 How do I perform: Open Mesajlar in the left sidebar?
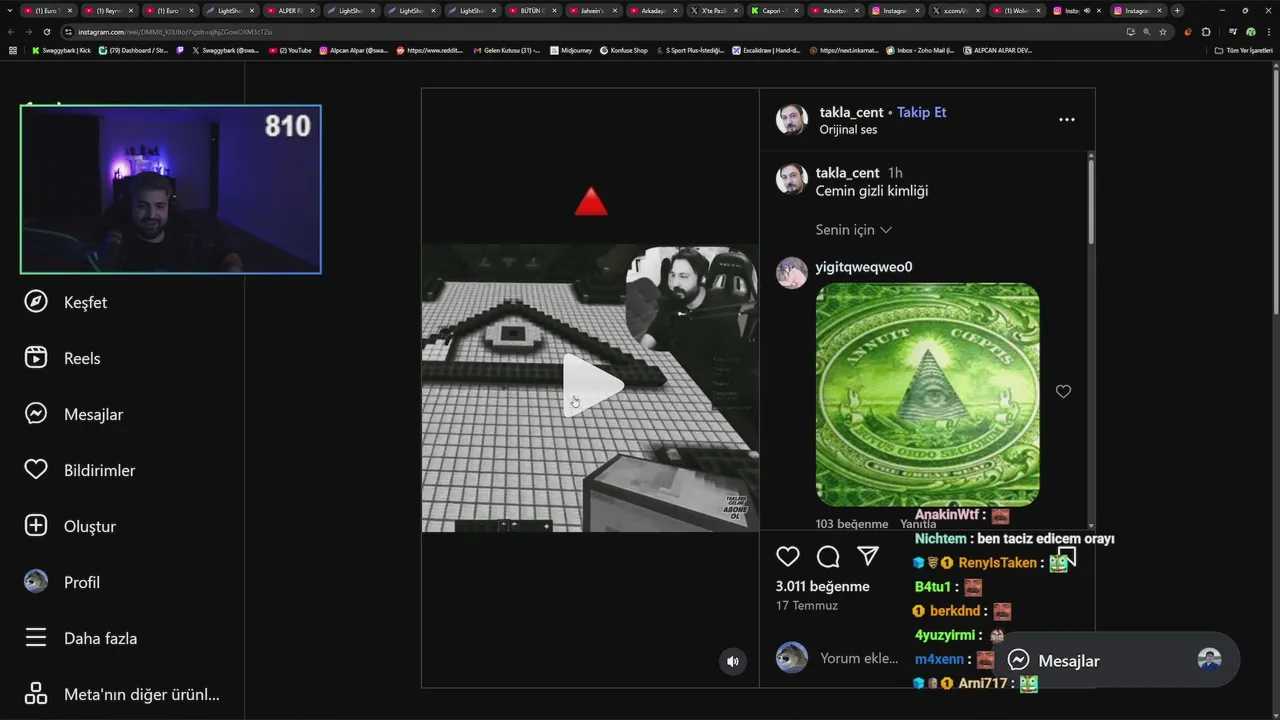[x=74, y=414]
